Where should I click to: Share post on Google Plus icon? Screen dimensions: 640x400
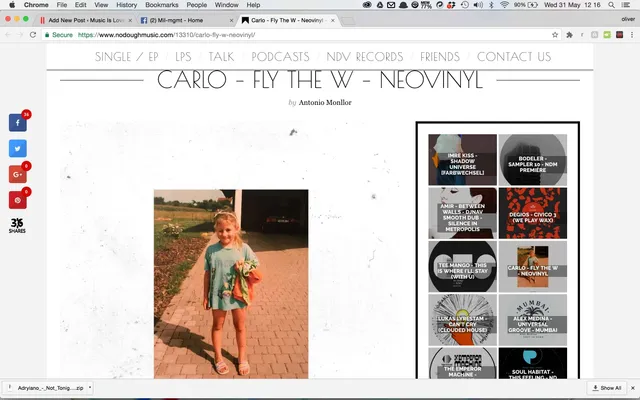coord(18,175)
